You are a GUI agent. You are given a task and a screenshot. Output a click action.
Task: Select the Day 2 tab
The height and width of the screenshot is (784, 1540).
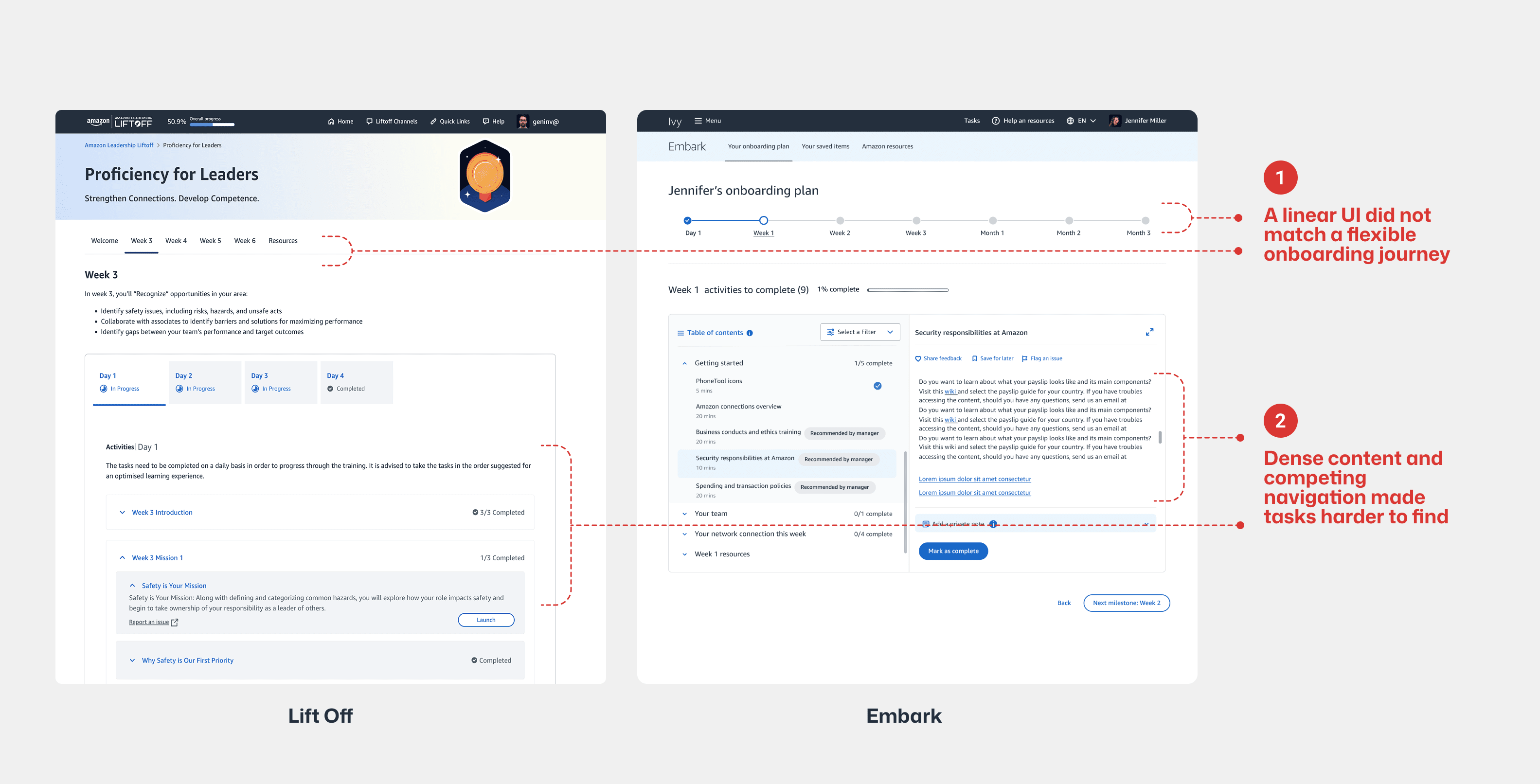(x=204, y=382)
